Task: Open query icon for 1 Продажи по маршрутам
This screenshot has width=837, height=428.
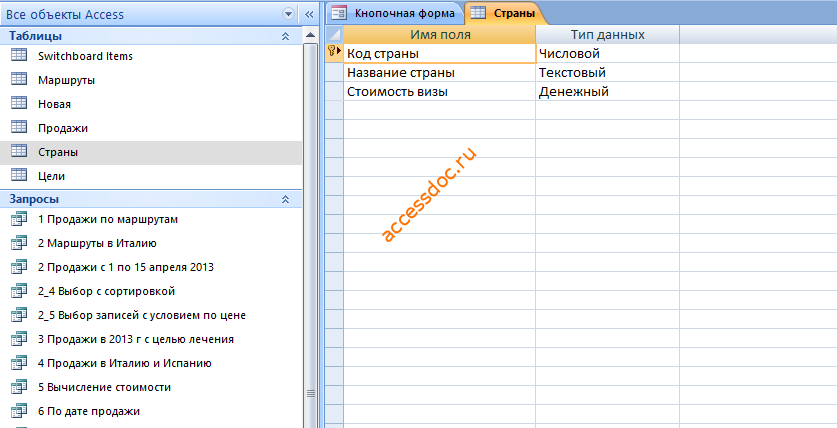Action: [19, 219]
